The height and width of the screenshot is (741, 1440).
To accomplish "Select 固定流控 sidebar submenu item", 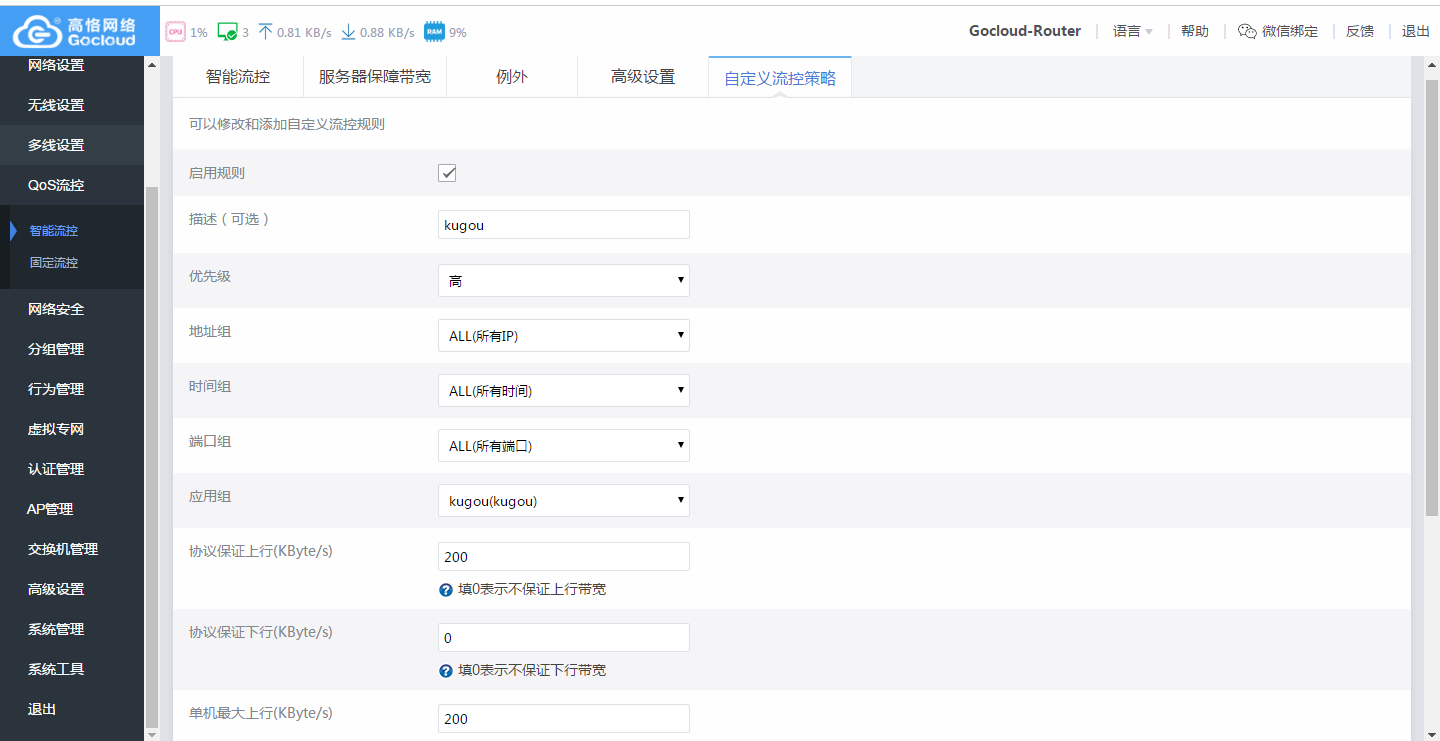I will (54, 263).
